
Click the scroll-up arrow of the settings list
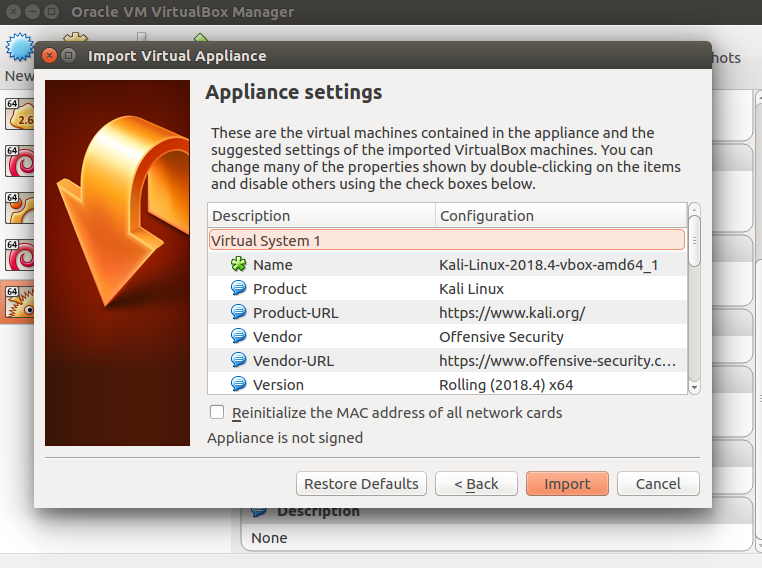click(x=694, y=209)
